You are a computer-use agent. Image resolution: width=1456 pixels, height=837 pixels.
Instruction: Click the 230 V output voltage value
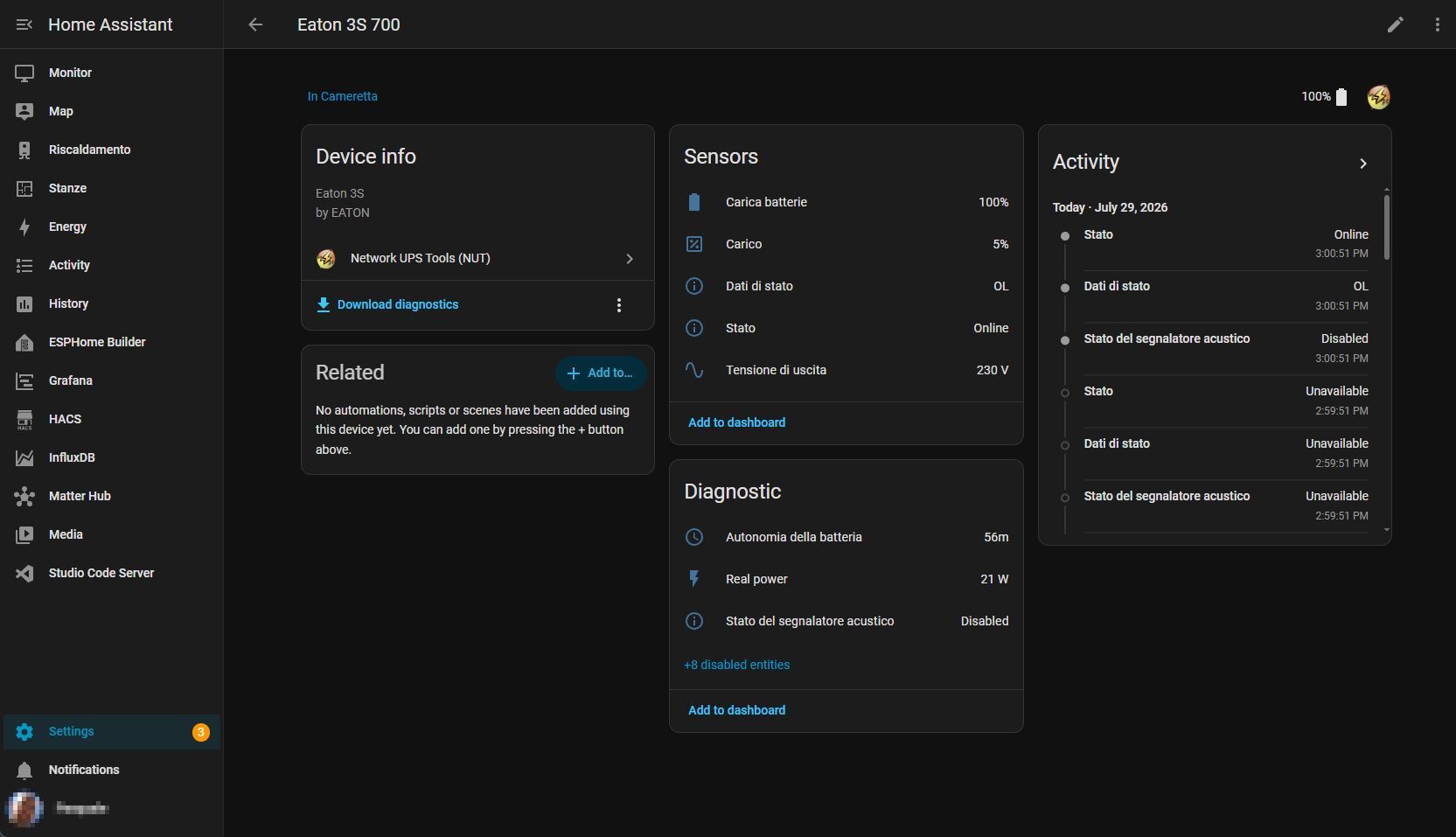tap(993, 370)
